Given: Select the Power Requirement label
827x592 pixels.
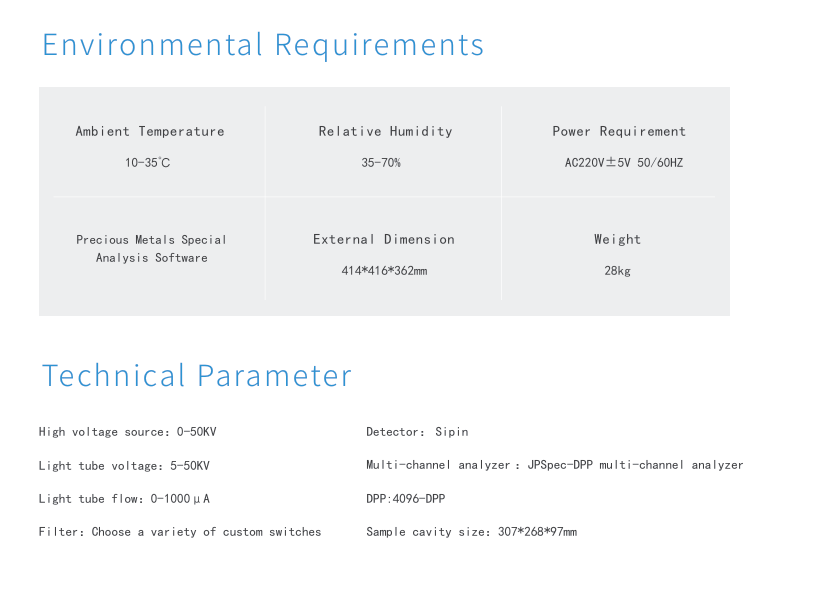Looking at the screenshot, I should coord(619,131).
